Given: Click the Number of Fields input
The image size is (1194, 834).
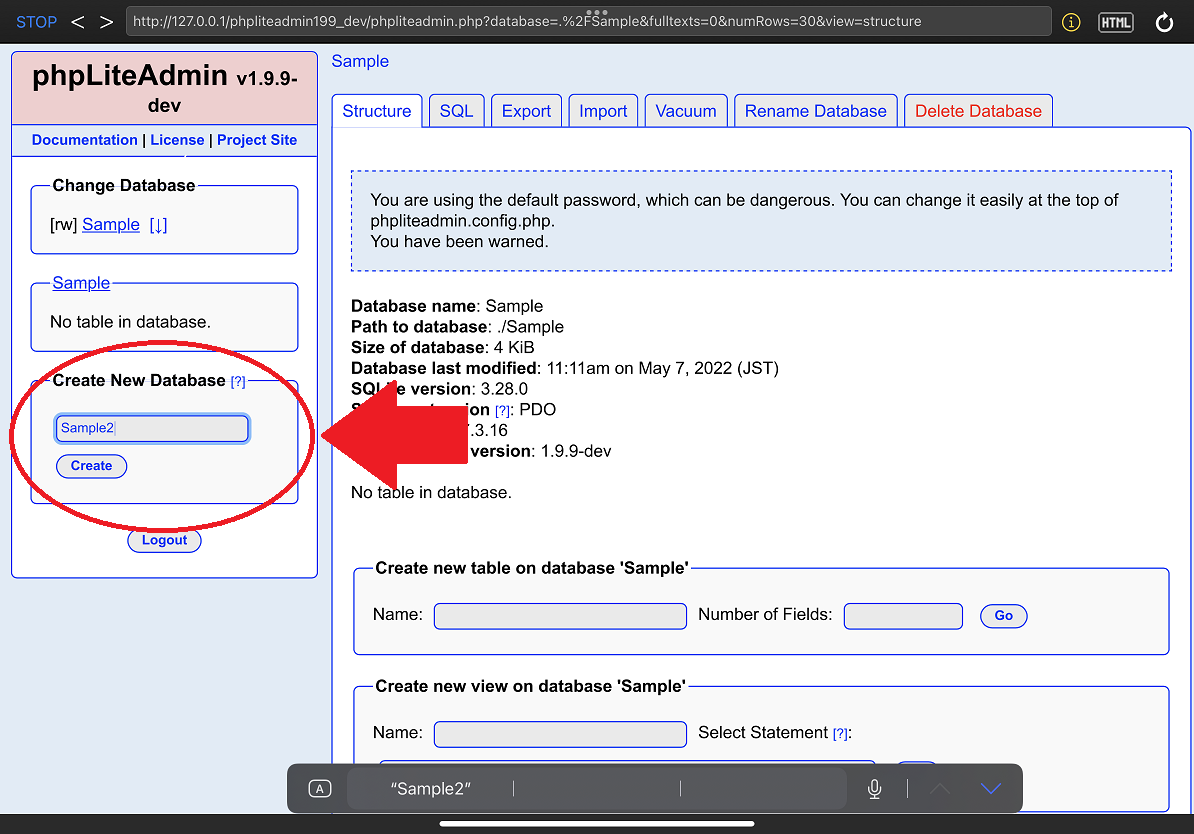Looking at the screenshot, I should tap(903, 616).
